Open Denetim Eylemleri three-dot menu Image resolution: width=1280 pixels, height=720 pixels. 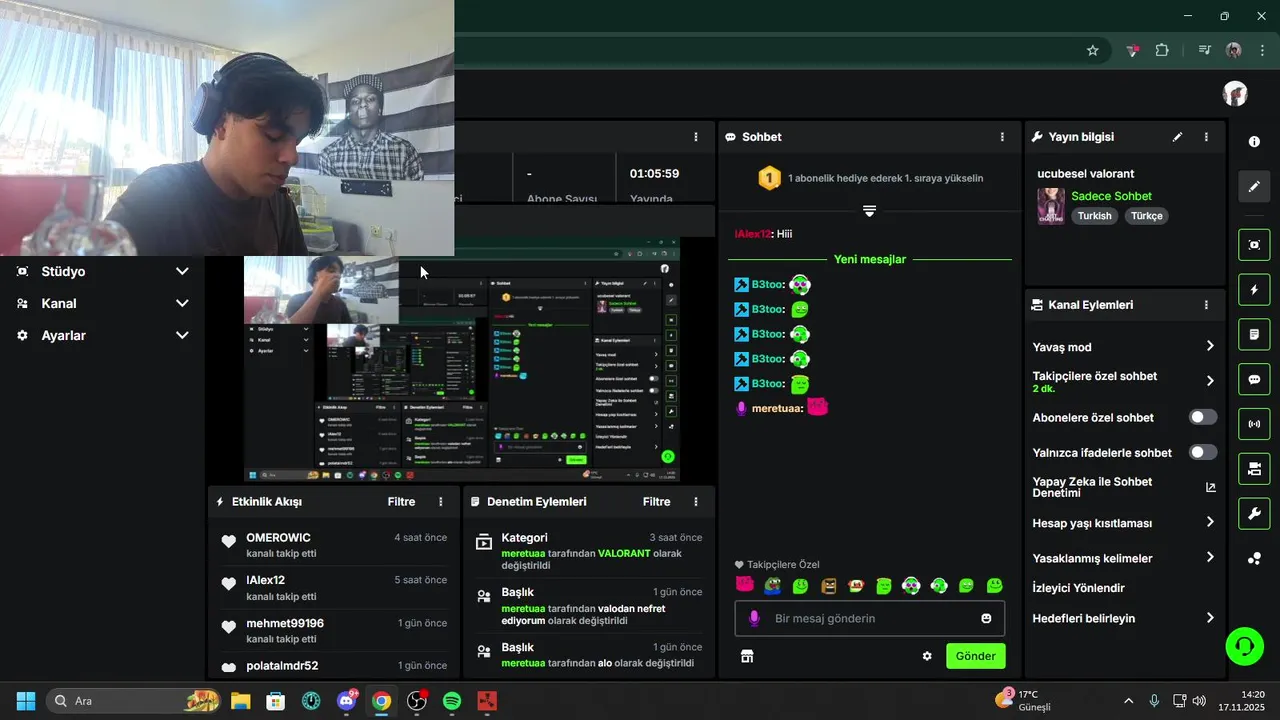pos(696,502)
